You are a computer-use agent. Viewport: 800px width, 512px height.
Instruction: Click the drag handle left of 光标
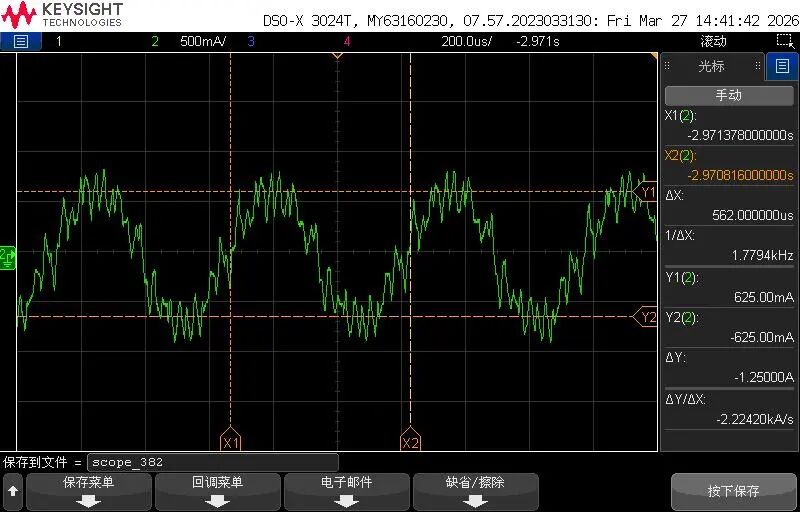pyautogui.click(x=667, y=66)
